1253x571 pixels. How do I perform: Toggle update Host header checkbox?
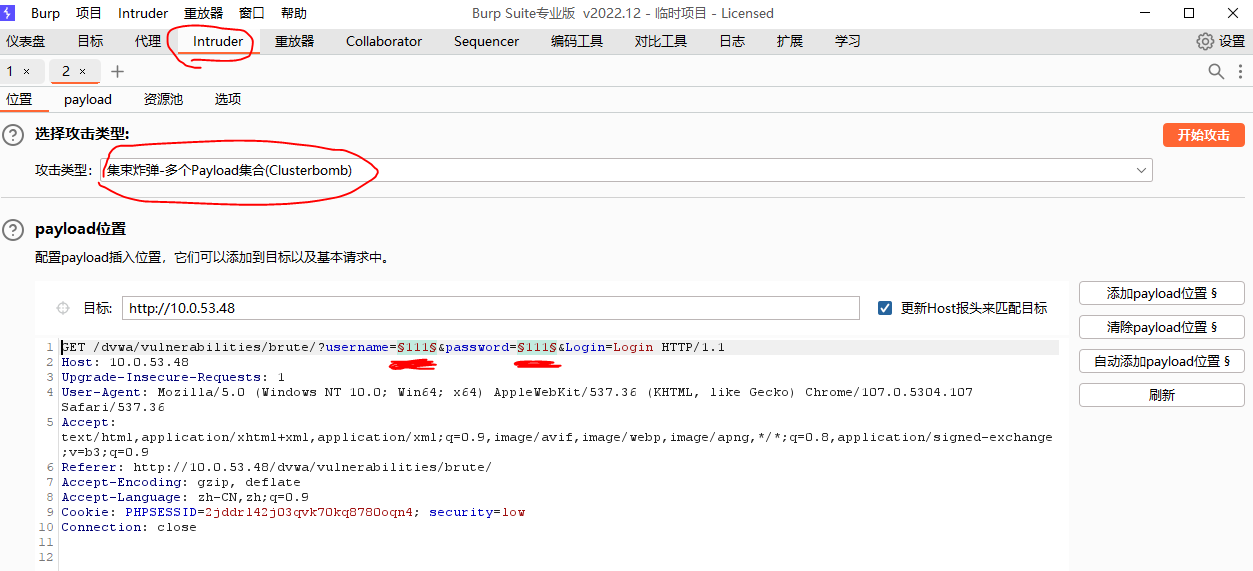pos(884,308)
